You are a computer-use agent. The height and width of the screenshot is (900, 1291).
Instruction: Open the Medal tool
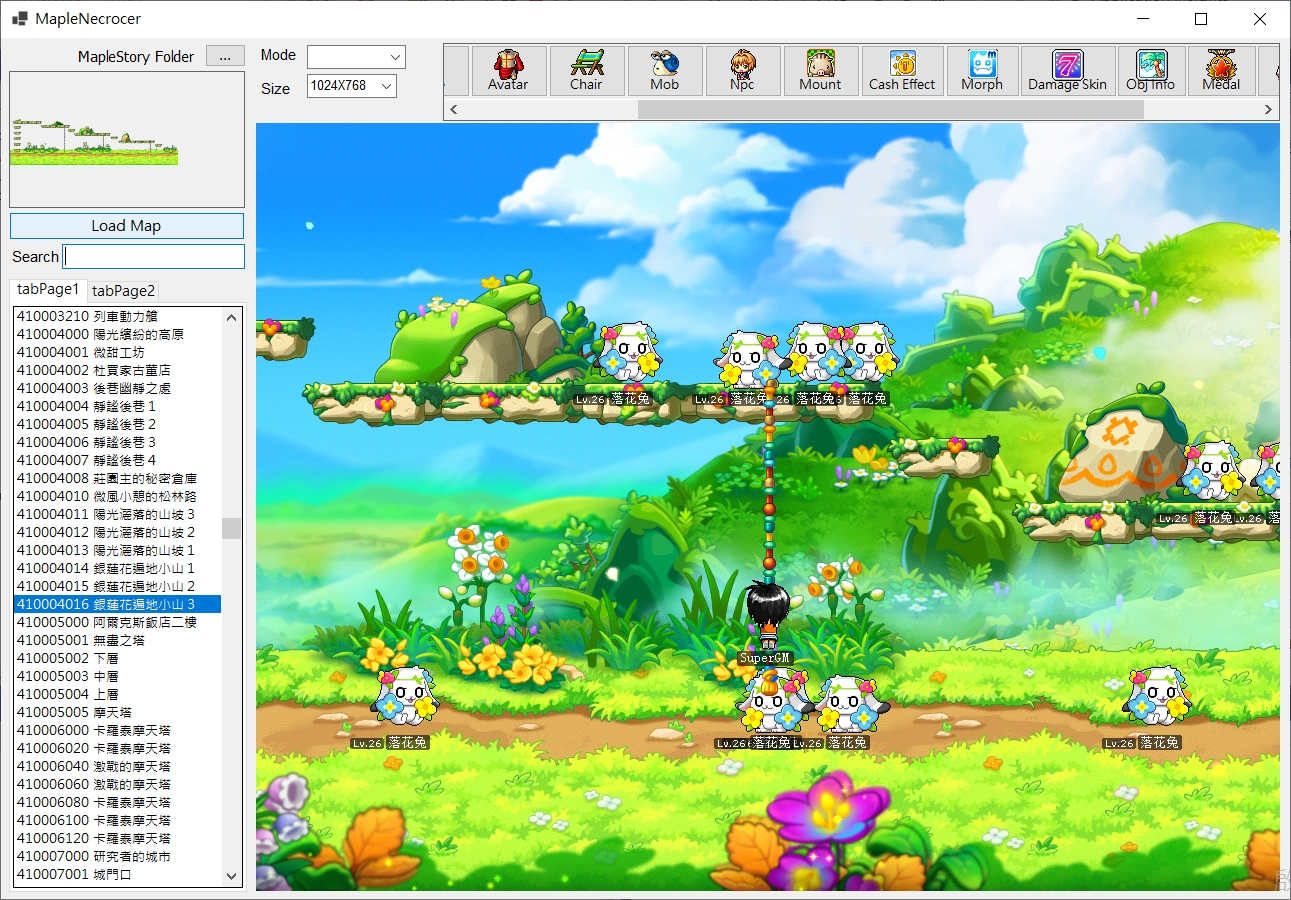1221,71
